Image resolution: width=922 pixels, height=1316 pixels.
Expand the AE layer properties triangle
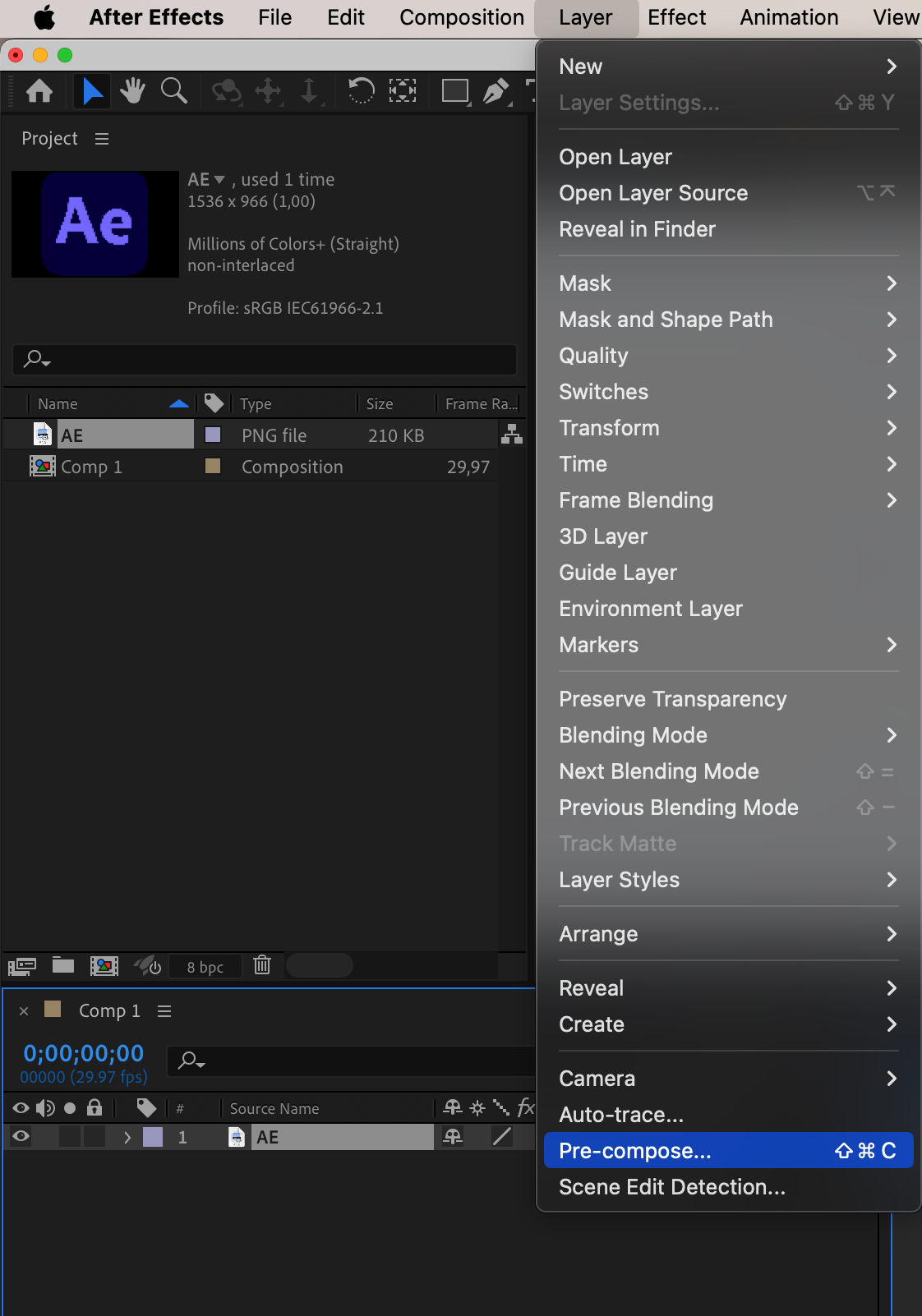(127, 1137)
